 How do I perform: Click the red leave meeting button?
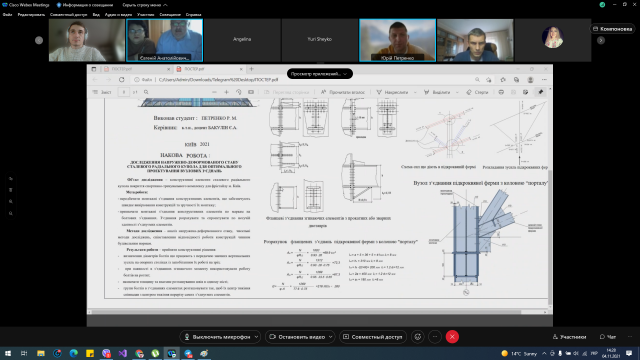(x=452, y=337)
